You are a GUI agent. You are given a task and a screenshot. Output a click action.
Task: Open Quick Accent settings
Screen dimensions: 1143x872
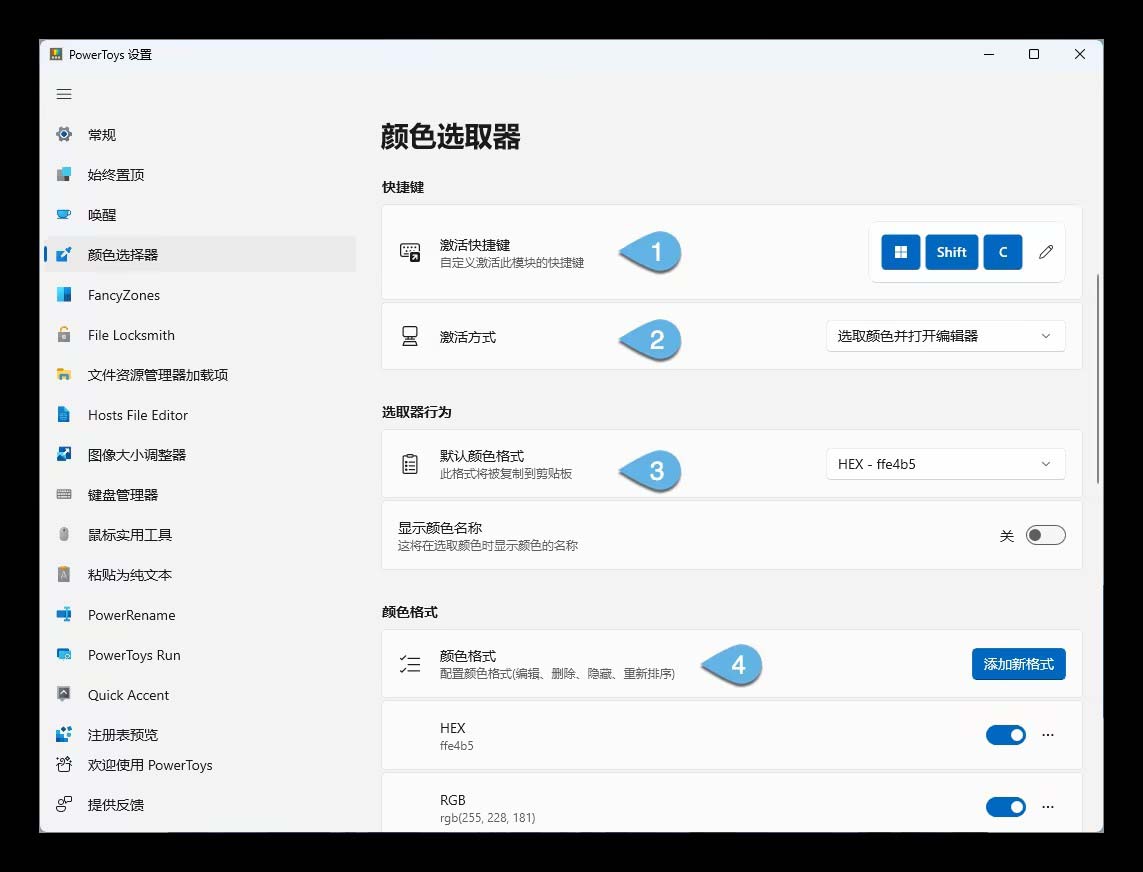(x=200, y=695)
